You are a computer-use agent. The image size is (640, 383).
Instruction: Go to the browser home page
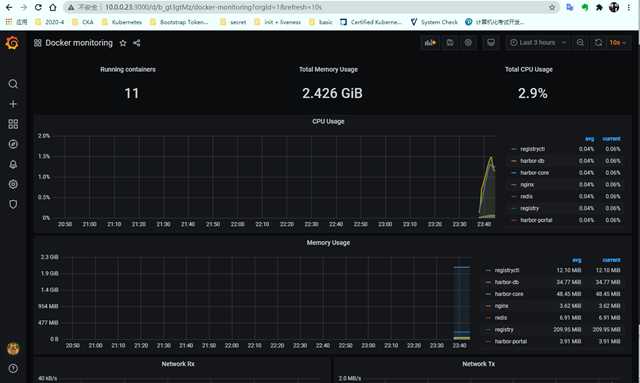coord(53,7)
